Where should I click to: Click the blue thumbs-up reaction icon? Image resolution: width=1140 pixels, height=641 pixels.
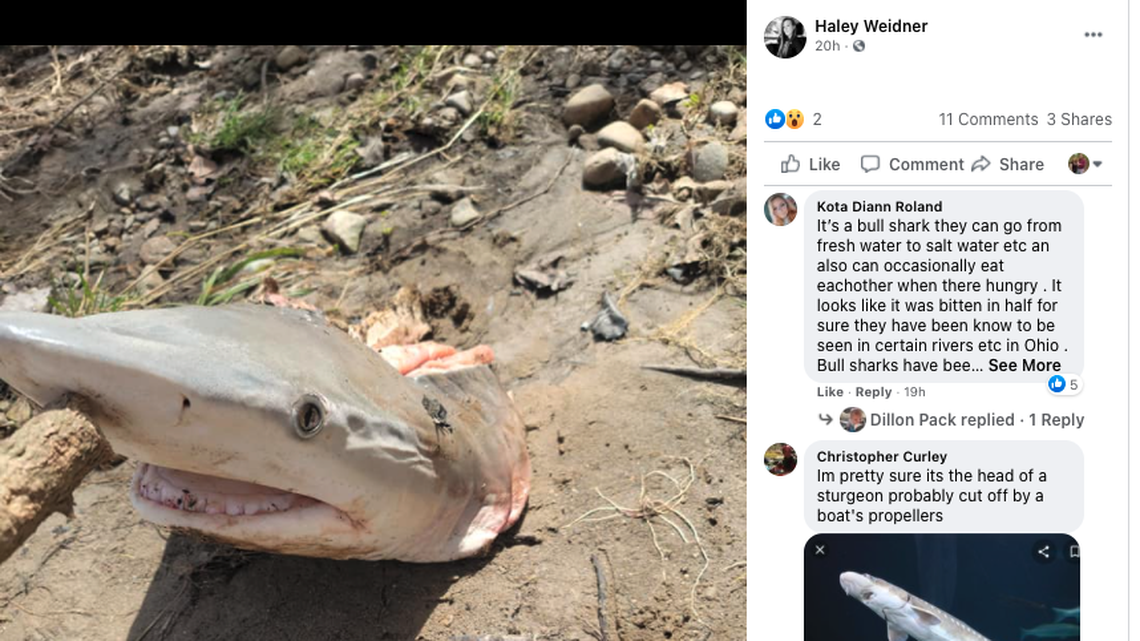tap(775, 118)
